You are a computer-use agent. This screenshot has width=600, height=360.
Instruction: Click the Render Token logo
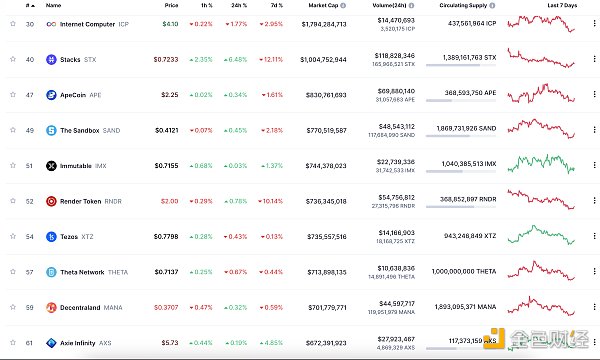51,201
